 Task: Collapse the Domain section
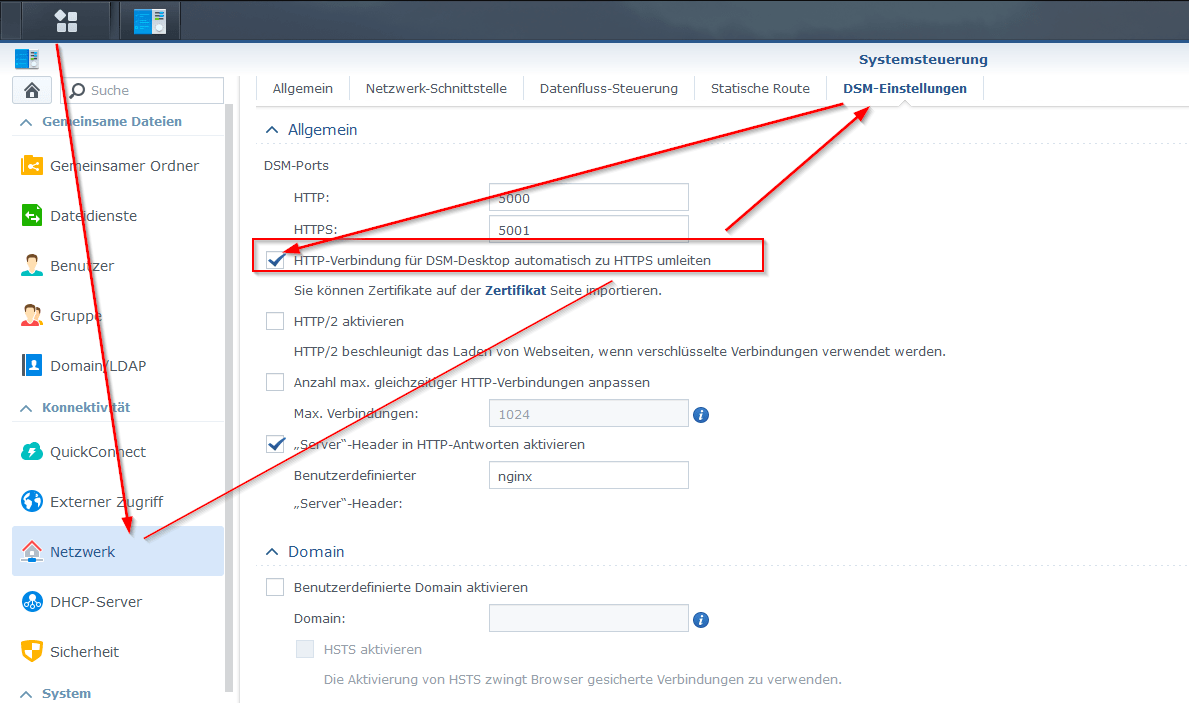[x=272, y=551]
